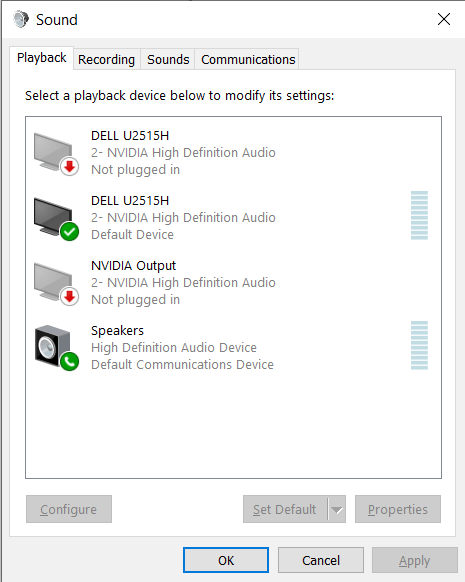This screenshot has width=465, height=582.
Task: Click the Cancel button
Action: pyautogui.click(x=321, y=560)
